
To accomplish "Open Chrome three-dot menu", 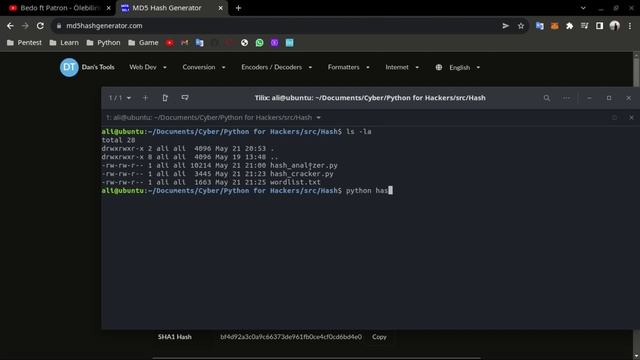I will click(630, 26).
